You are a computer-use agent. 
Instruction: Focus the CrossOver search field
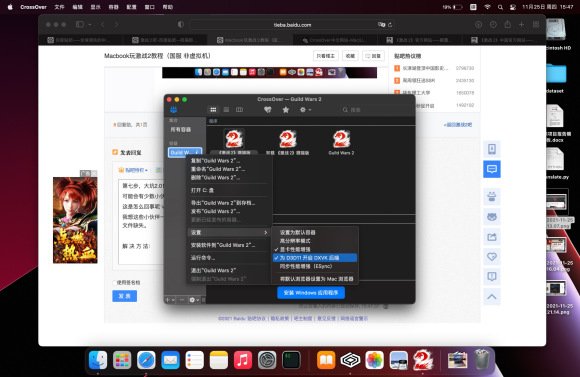(374, 110)
